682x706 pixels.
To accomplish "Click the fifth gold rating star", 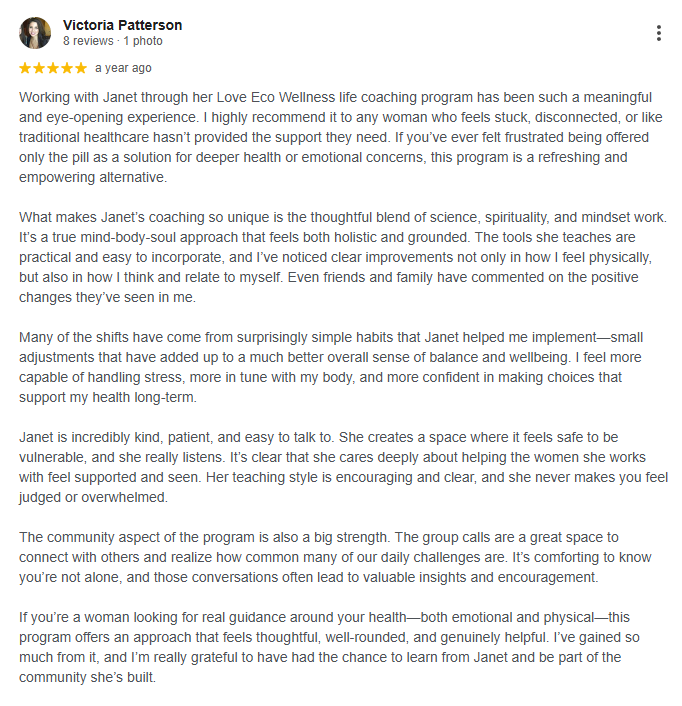I will [81, 68].
